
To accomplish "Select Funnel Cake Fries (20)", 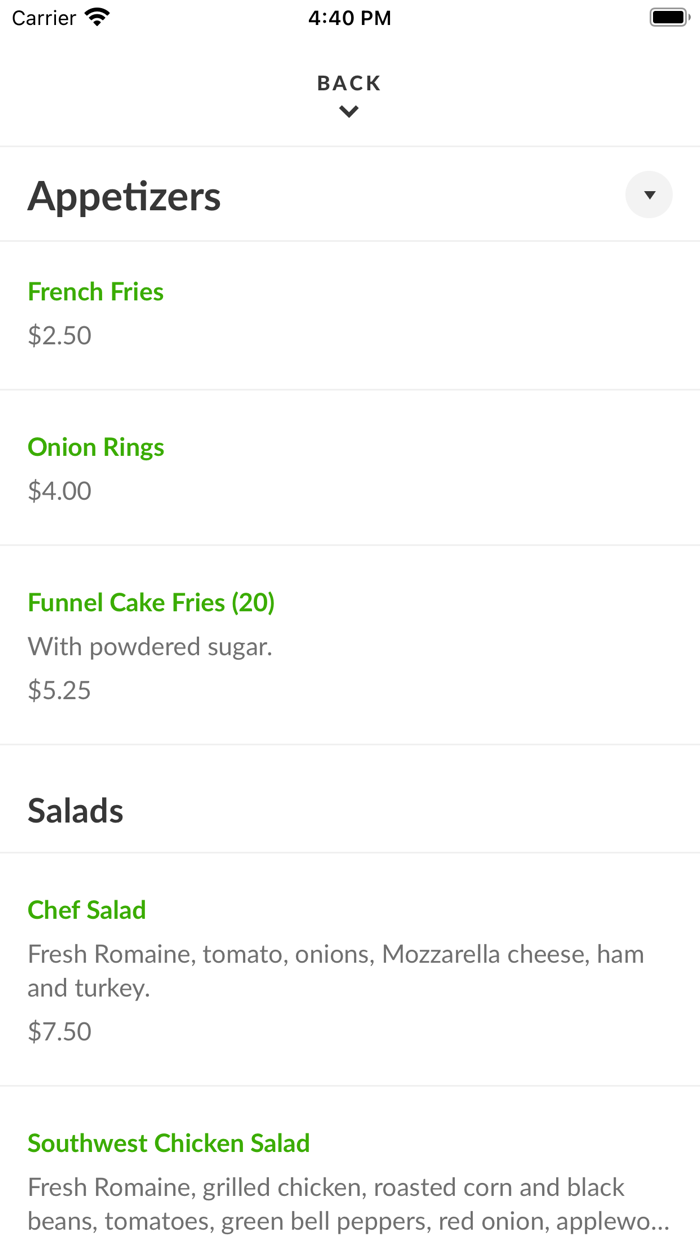I will coord(151,602).
